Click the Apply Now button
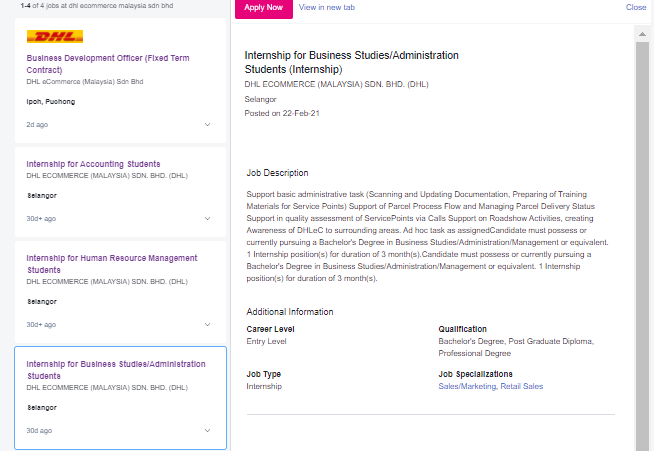The height and width of the screenshot is (451, 654). [264, 8]
